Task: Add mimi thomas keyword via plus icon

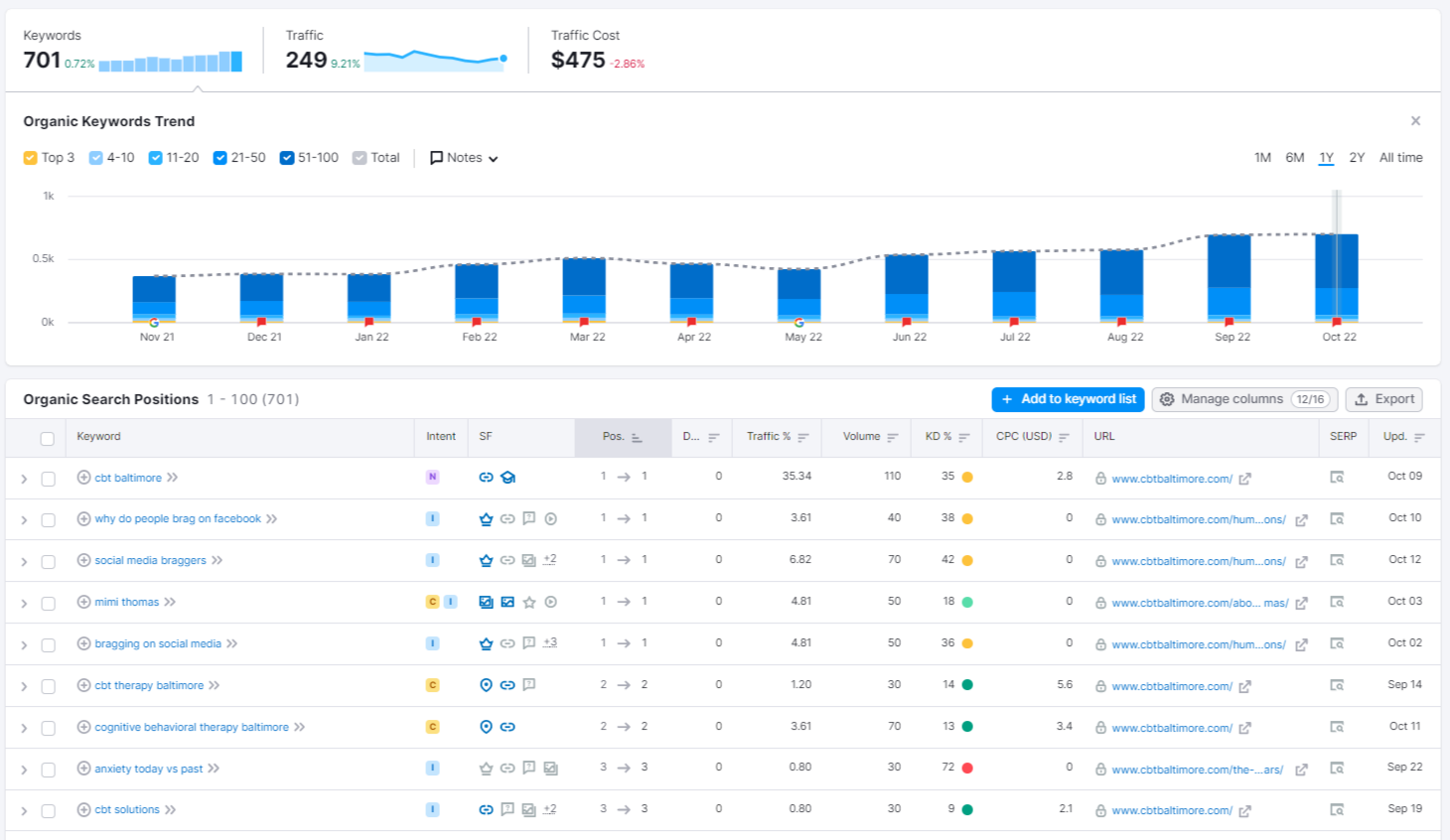Action: 83,602
